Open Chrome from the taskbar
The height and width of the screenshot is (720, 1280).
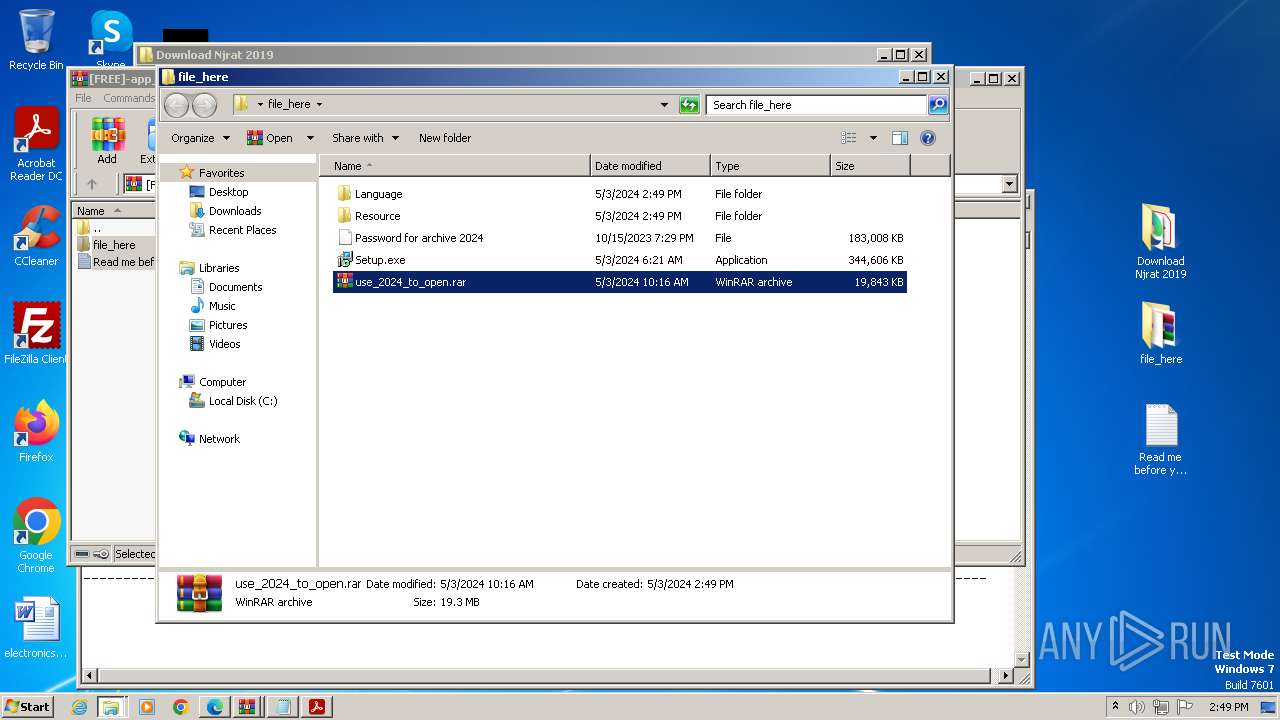(180, 707)
